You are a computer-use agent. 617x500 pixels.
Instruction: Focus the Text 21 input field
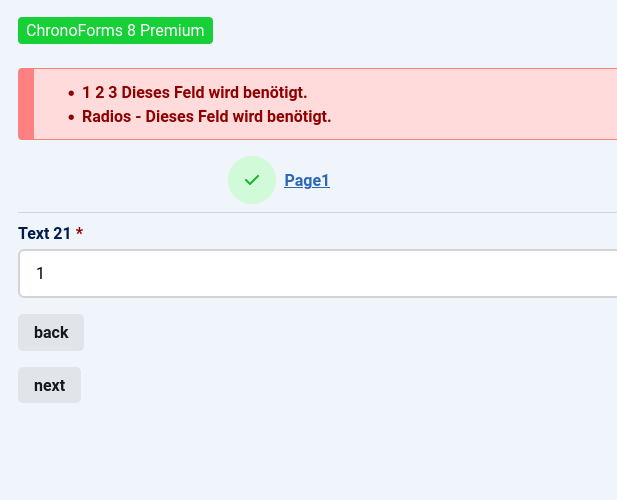(318, 273)
